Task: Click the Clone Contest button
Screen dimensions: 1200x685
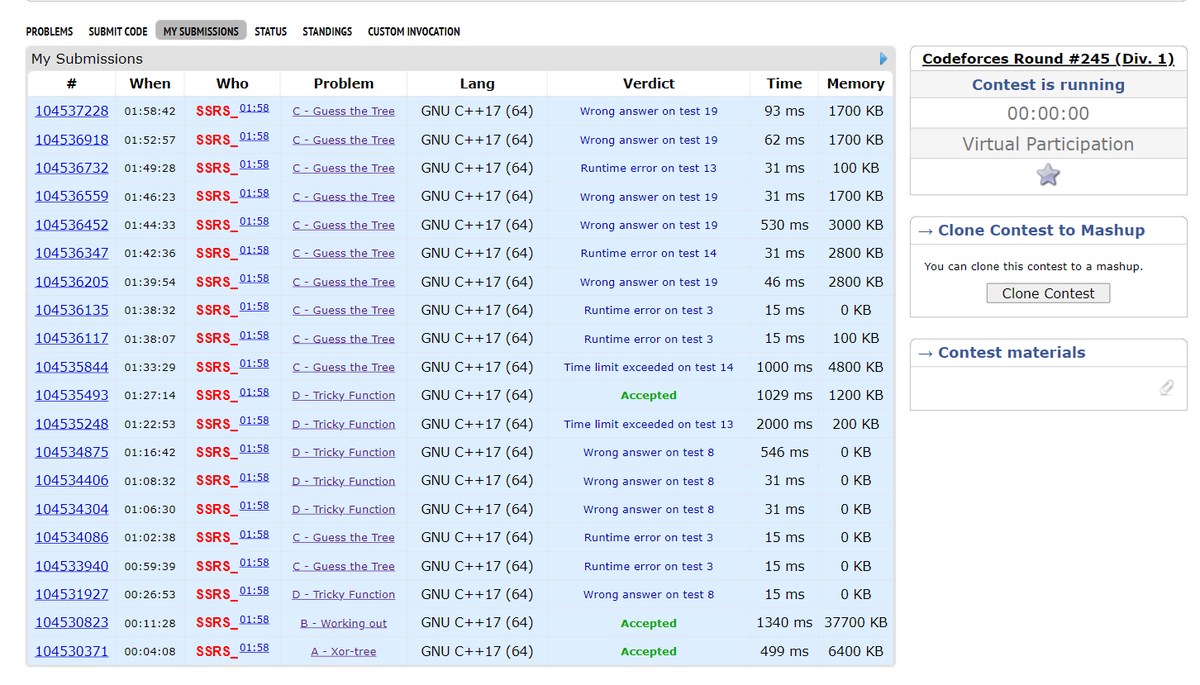Action: click(1048, 293)
